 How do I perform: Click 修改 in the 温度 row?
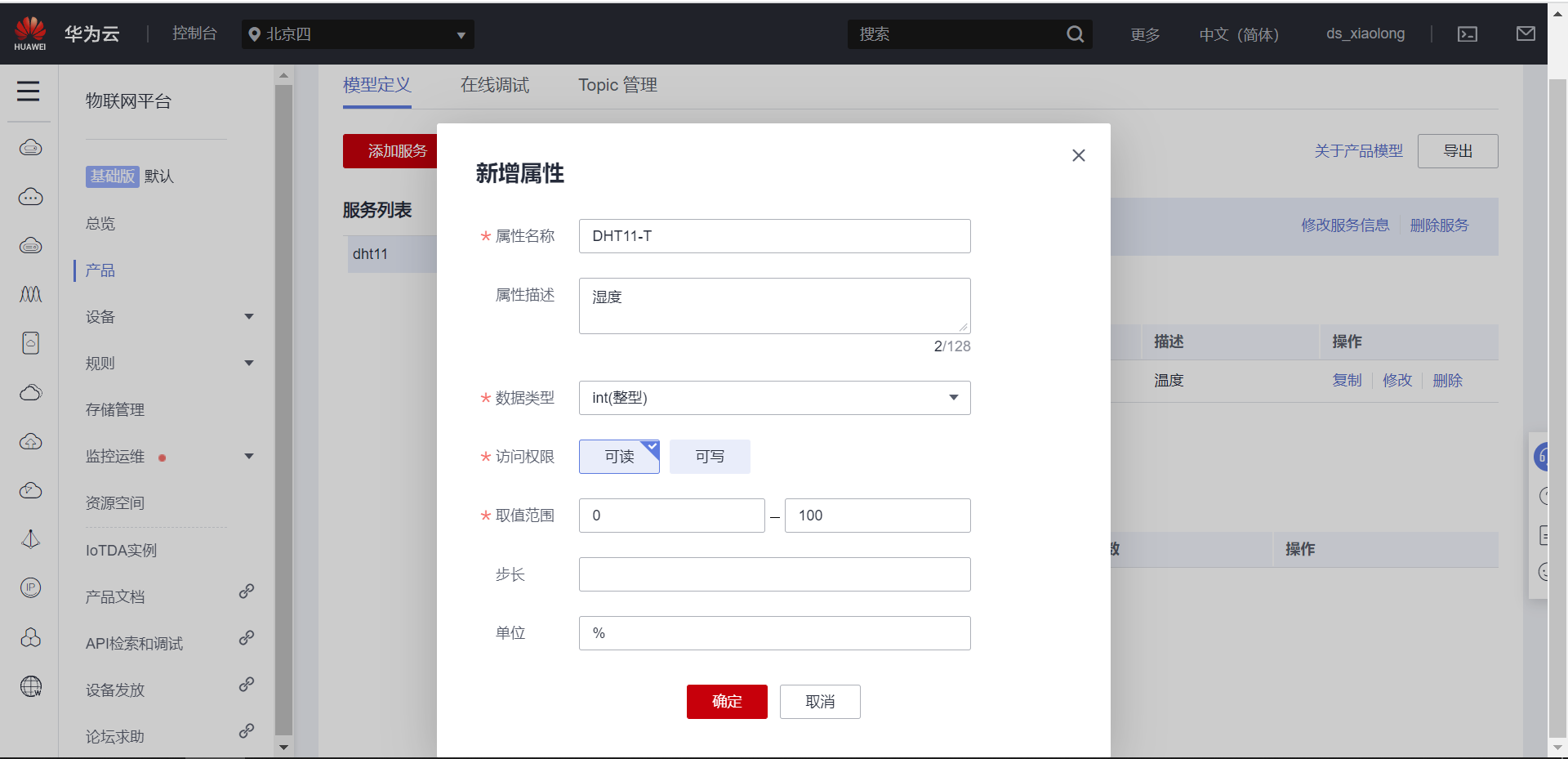tap(1397, 381)
